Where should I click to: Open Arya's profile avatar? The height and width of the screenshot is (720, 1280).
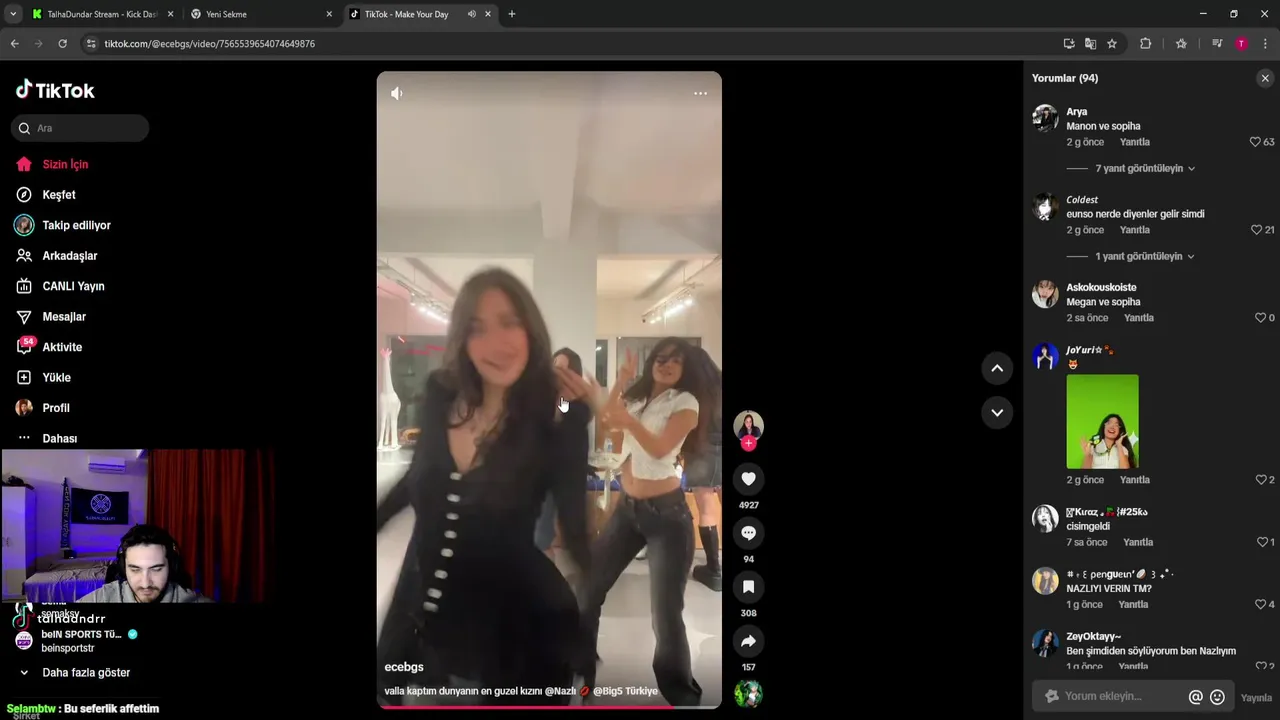pos(1045,118)
